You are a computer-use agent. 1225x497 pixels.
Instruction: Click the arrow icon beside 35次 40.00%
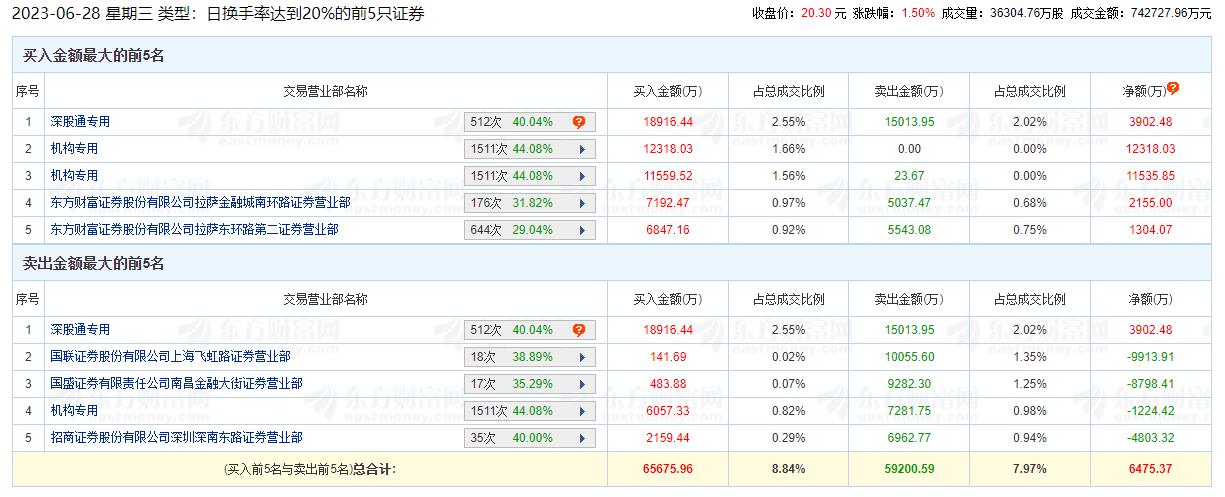point(581,438)
